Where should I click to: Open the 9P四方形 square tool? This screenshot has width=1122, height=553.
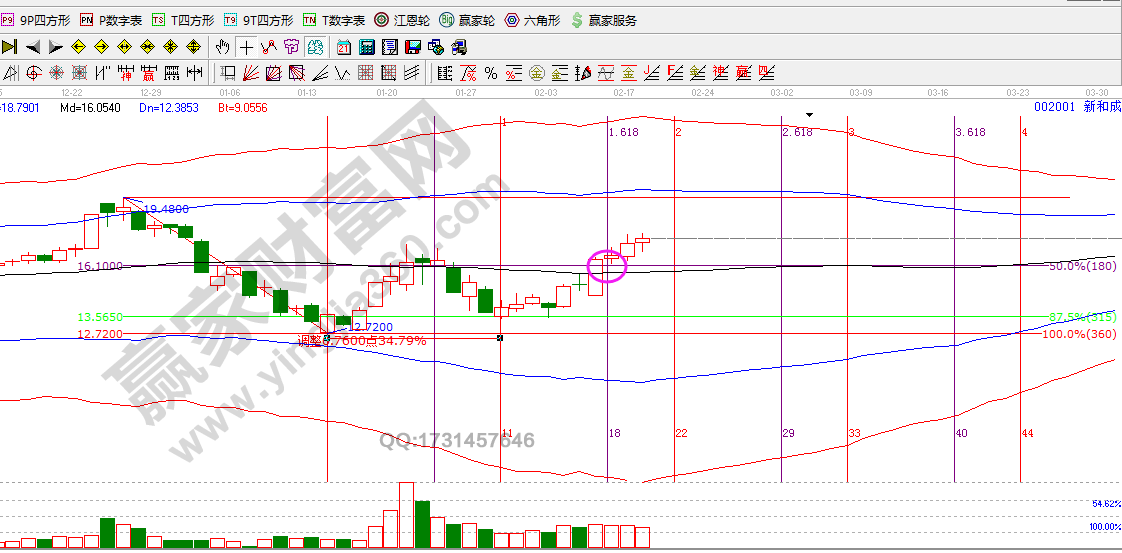pyautogui.click(x=37, y=20)
